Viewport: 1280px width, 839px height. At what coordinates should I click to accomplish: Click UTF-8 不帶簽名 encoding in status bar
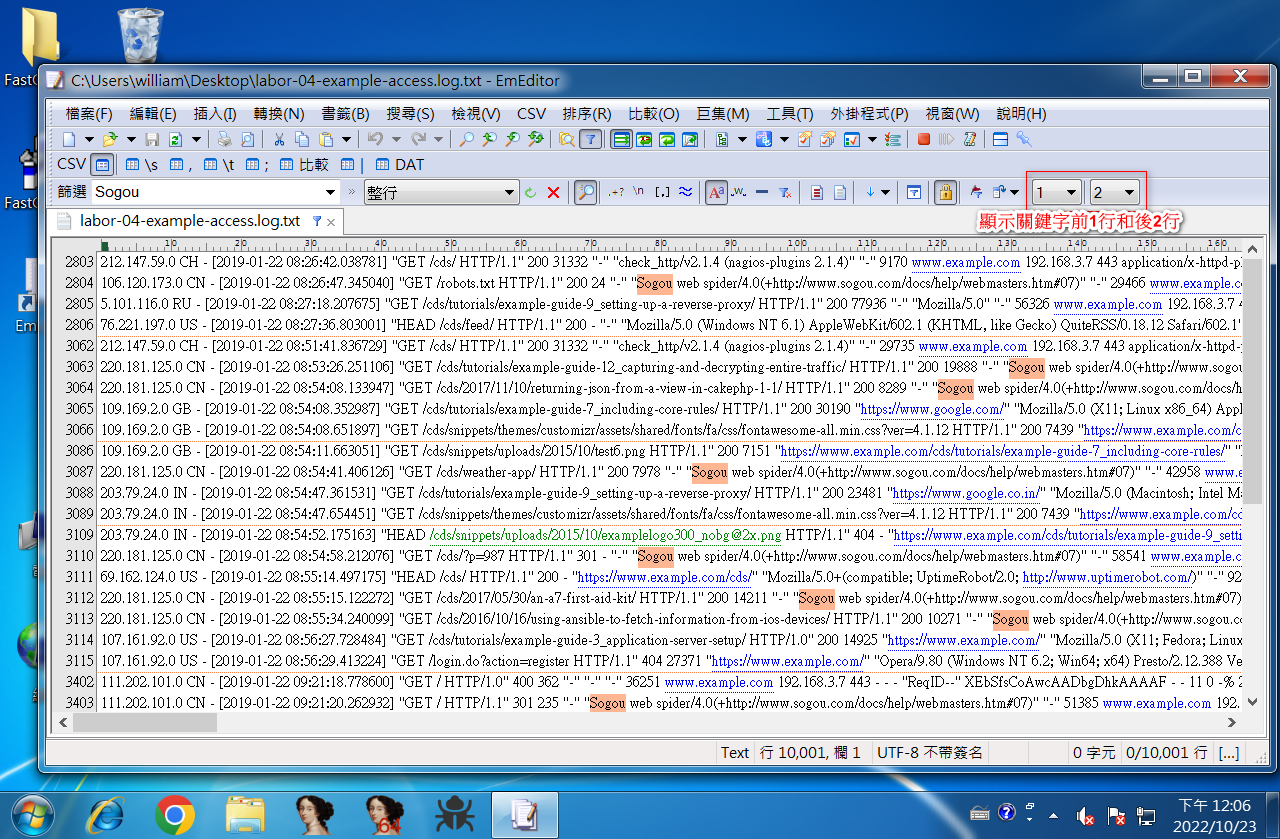pyautogui.click(x=929, y=752)
